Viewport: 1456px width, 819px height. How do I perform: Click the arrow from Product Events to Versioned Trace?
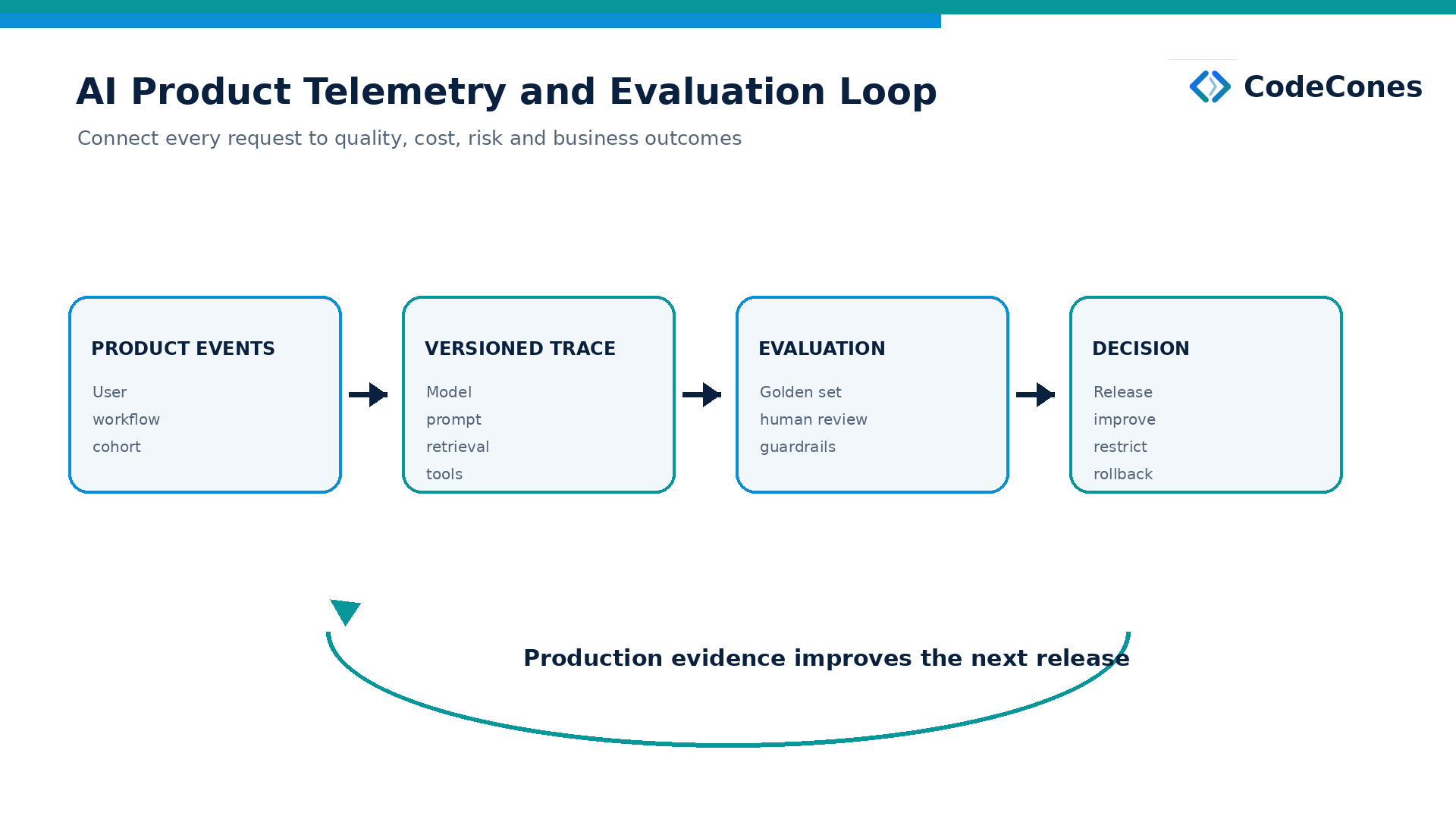369,394
